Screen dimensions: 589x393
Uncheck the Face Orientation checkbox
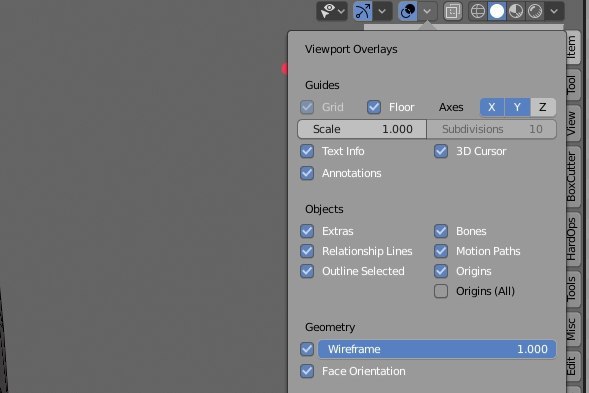[x=307, y=371]
